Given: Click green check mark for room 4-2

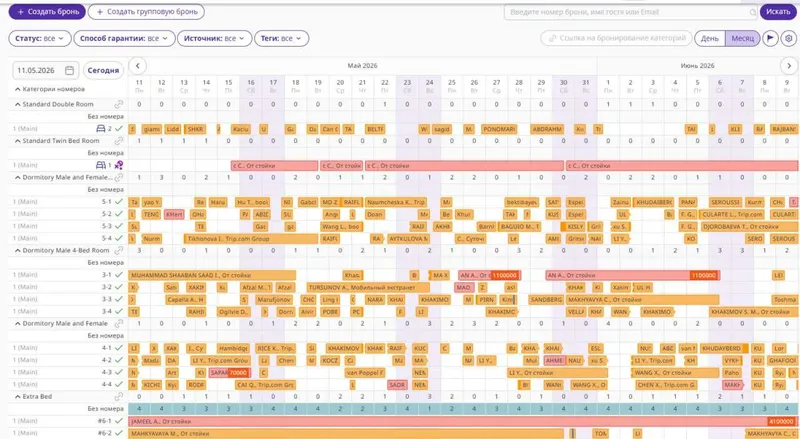Looking at the screenshot, I should [119, 360].
